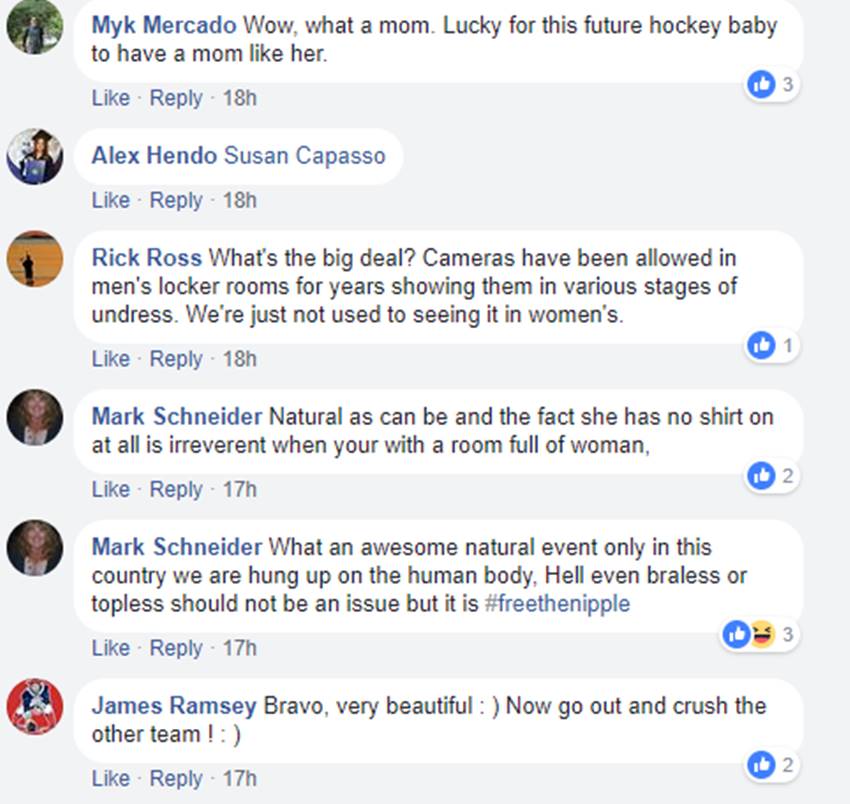Click James Ramsey's profile avatar

coord(35,707)
